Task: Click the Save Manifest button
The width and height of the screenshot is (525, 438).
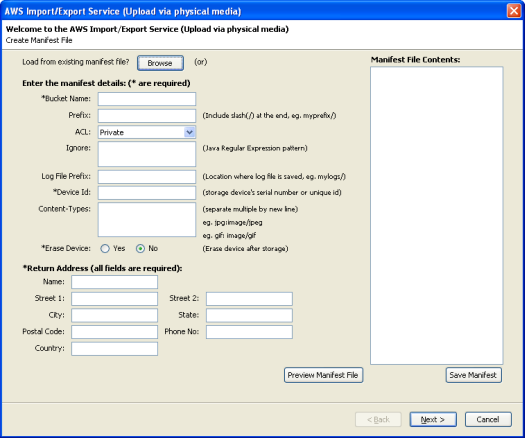Action: 473,375
